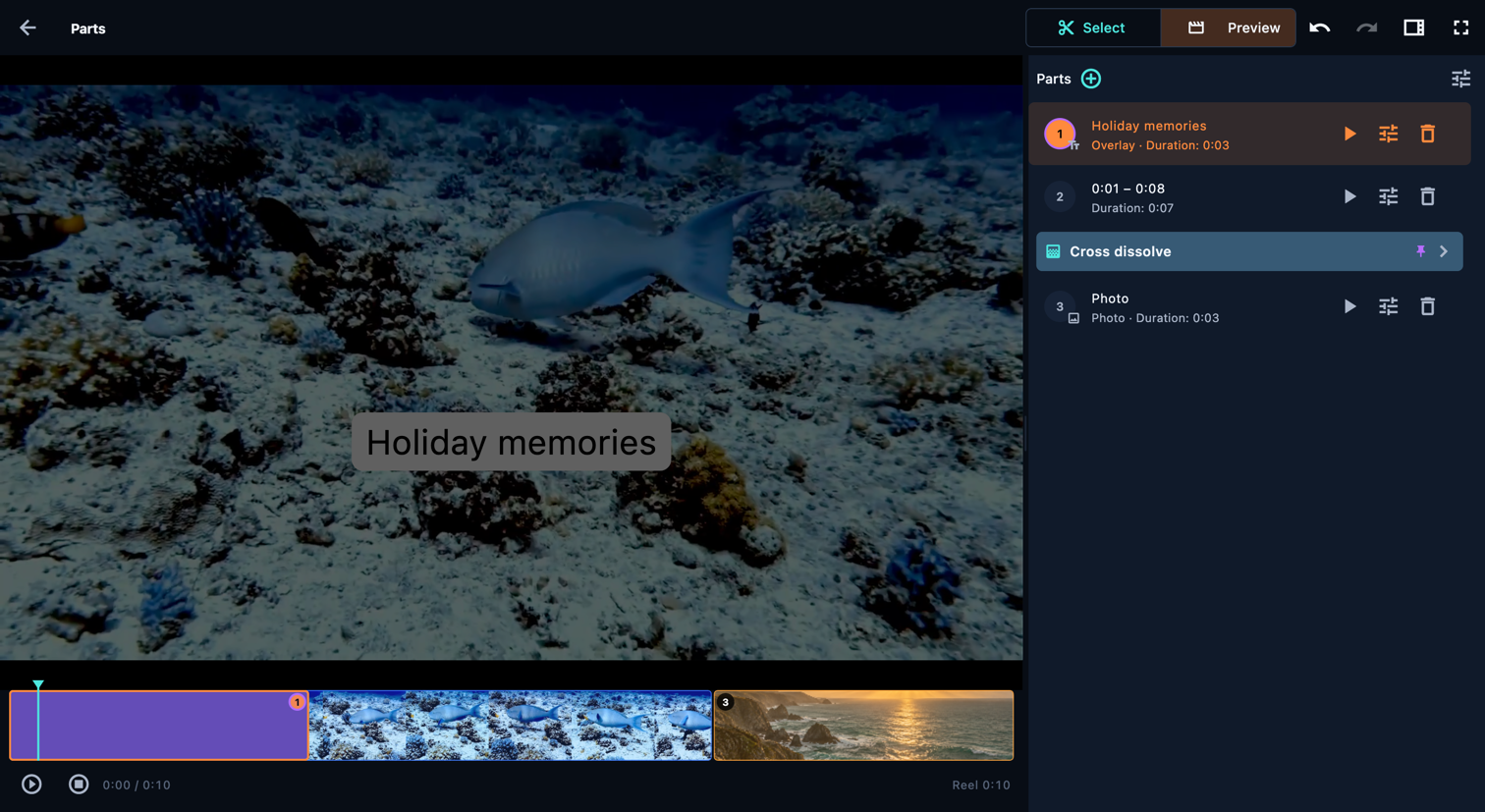1485x812 pixels.
Task: Open Parts panel settings sliders icon
Action: pyautogui.click(x=1460, y=79)
